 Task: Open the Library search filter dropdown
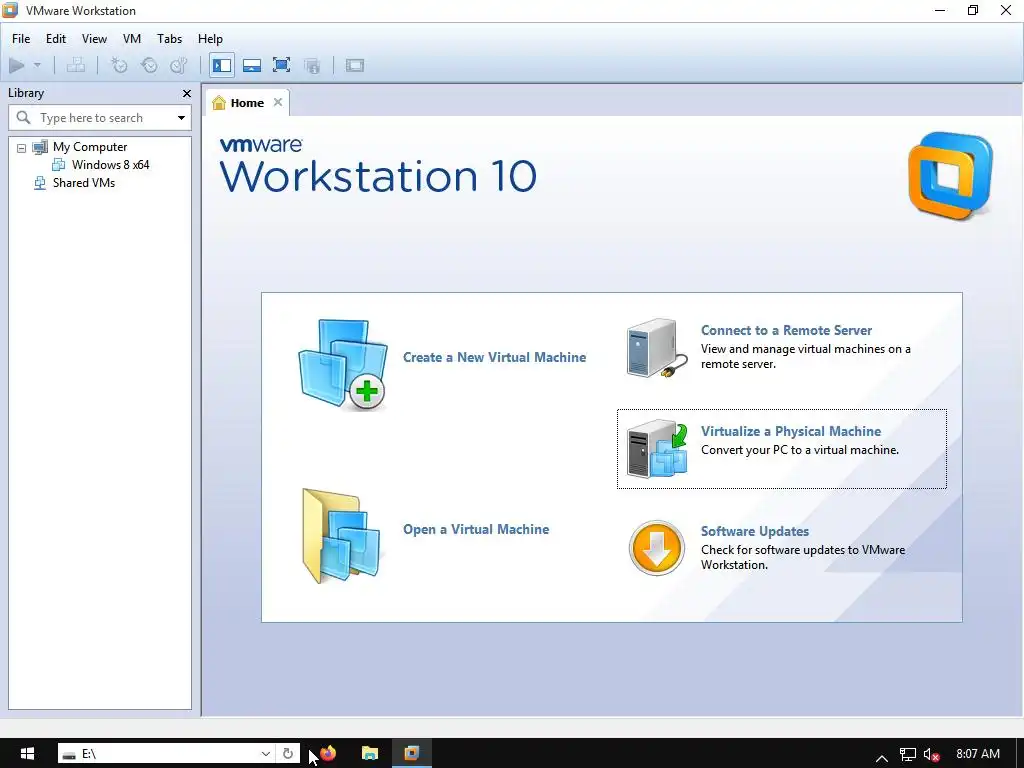point(181,118)
